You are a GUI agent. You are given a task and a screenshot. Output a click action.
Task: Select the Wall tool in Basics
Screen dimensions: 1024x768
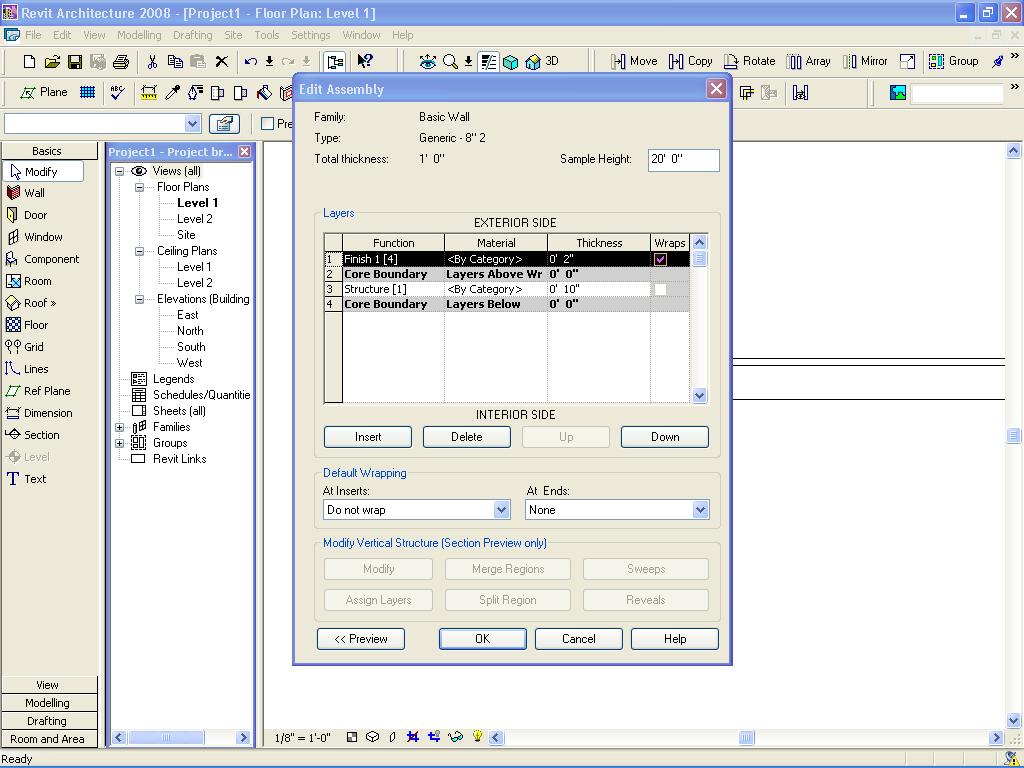[x=34, y=193]
